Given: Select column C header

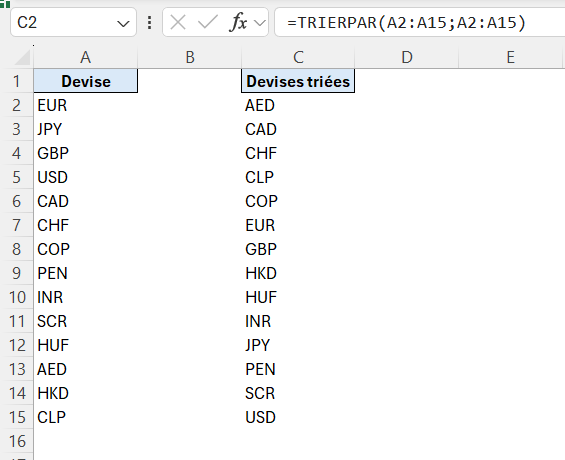Looking at the screenshot, I should tap(298, 57).
